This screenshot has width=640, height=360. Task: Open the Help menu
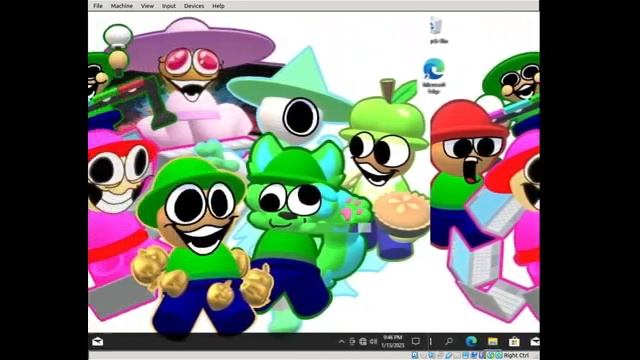click(x=218, y=6)
